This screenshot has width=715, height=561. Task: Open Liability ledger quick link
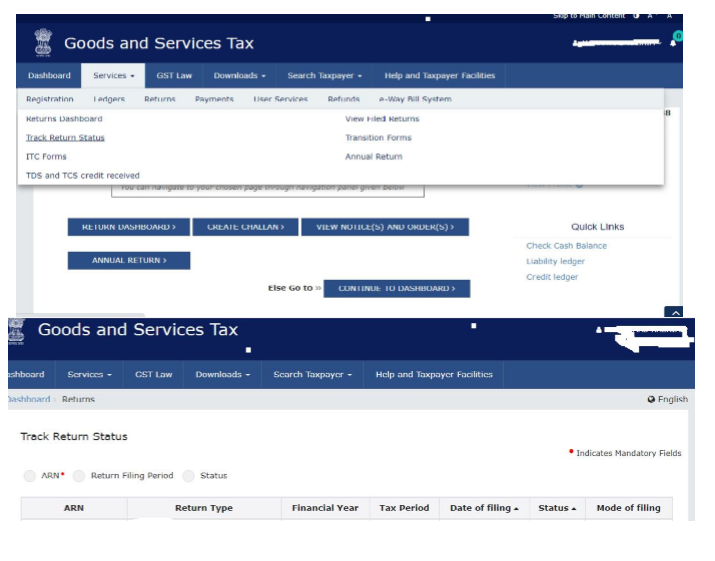555,261
